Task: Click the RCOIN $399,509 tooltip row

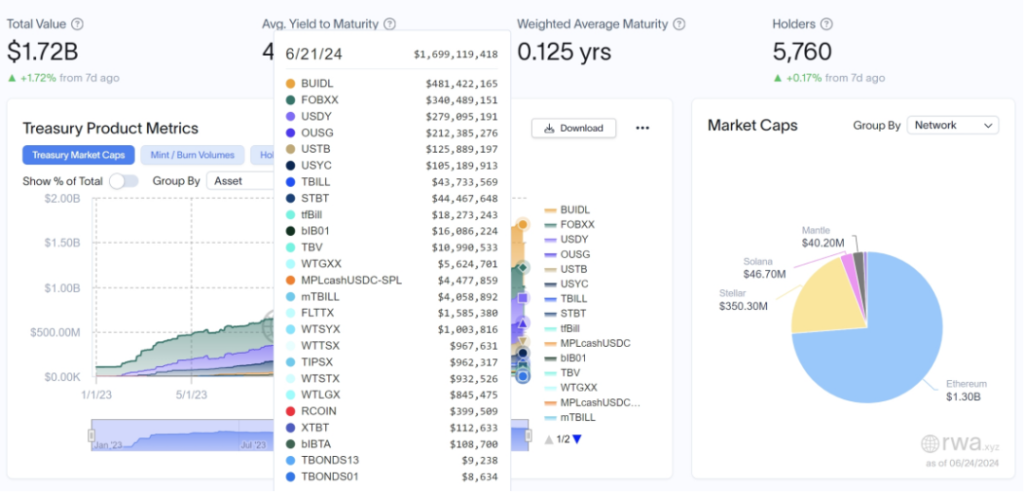Action: (x=391, y=411)
